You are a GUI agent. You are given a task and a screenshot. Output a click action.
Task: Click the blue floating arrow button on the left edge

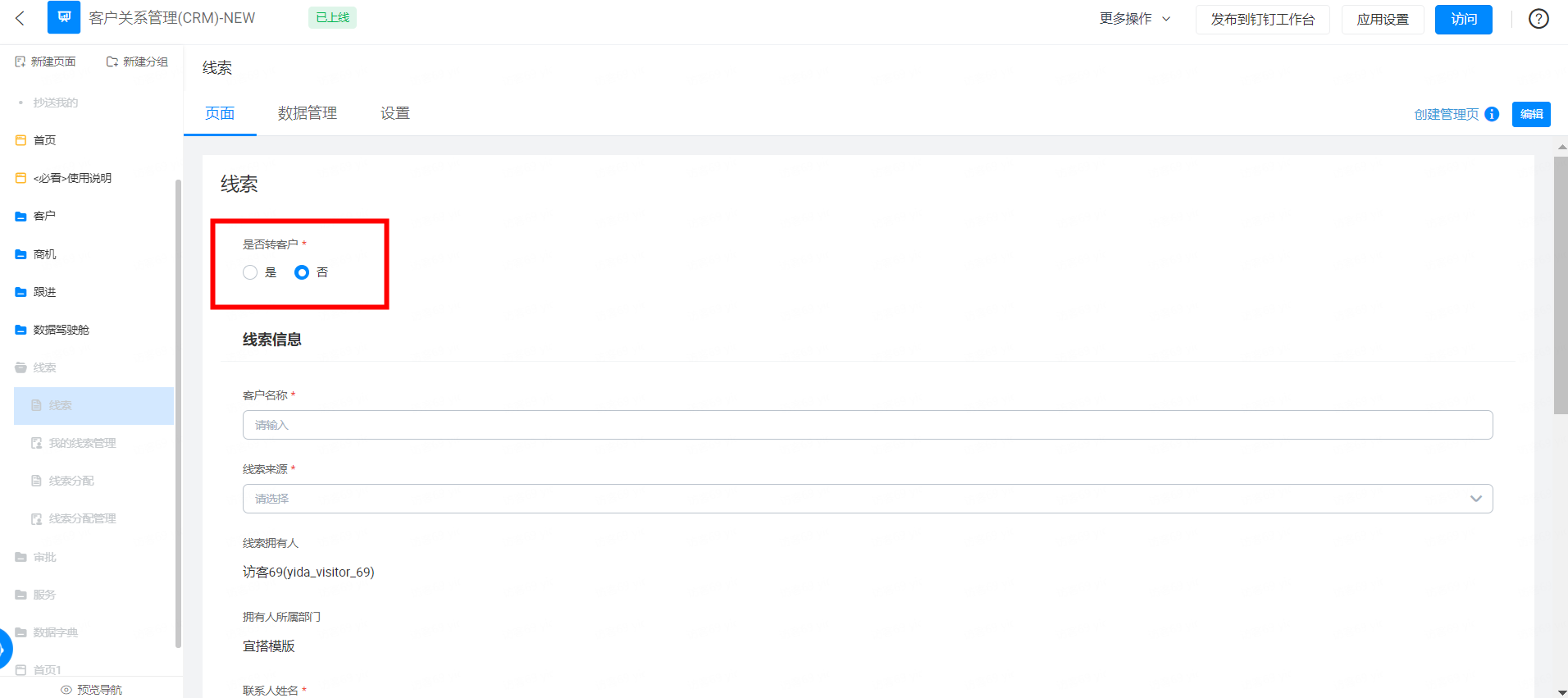5,649
